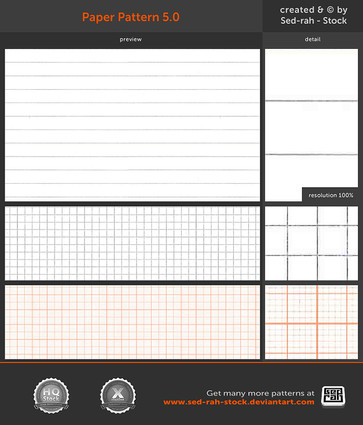Click the HQ Stock badge
The height and width of the screenshot is (425, 363).
[x=51, y=396]
